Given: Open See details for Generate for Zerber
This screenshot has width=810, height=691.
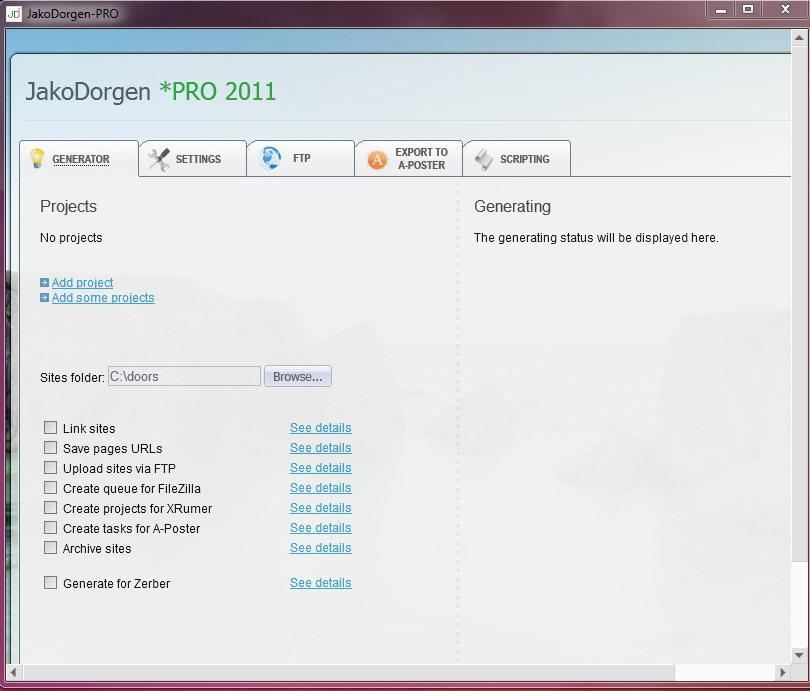Looking at the screenshot, I should click(x=321, y=583).
